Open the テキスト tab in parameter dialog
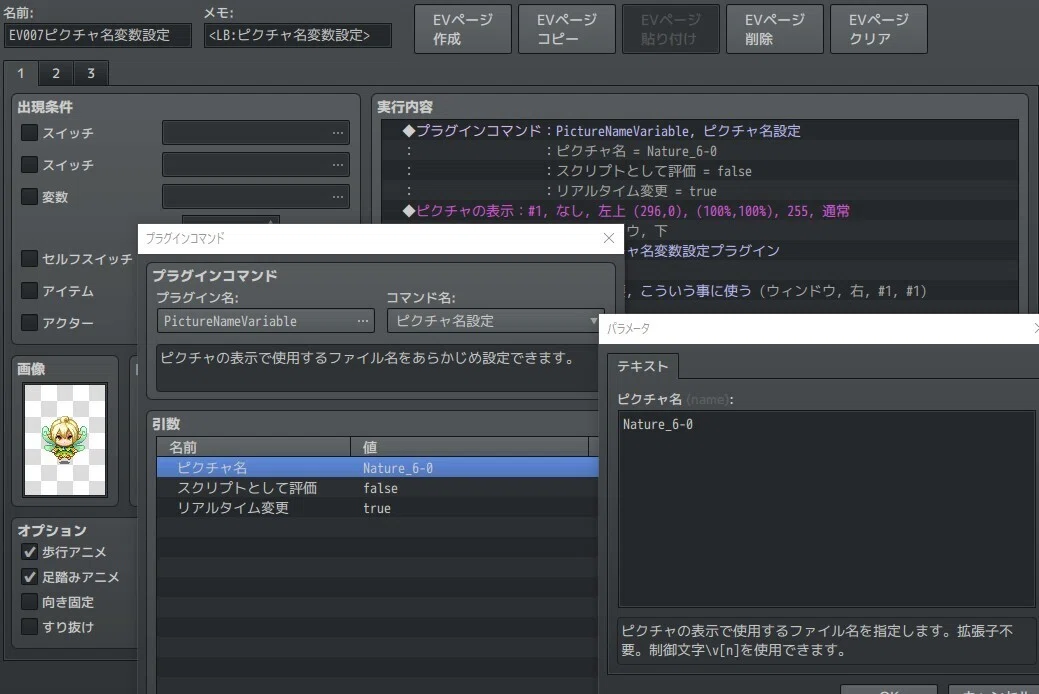1039x694 pixels. tap(642, 367)
